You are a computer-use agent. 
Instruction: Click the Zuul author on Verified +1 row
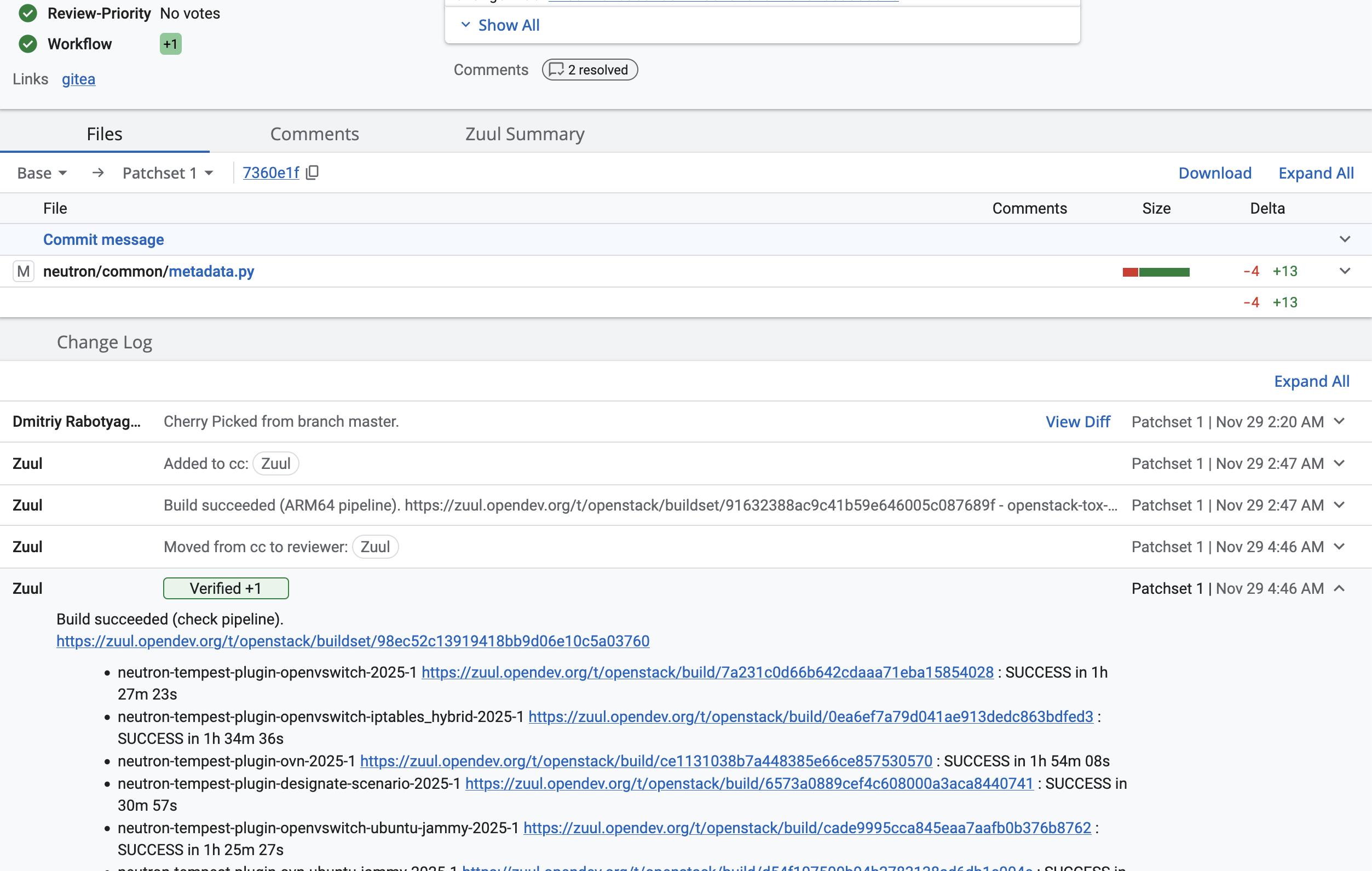(x=27, y=588)
